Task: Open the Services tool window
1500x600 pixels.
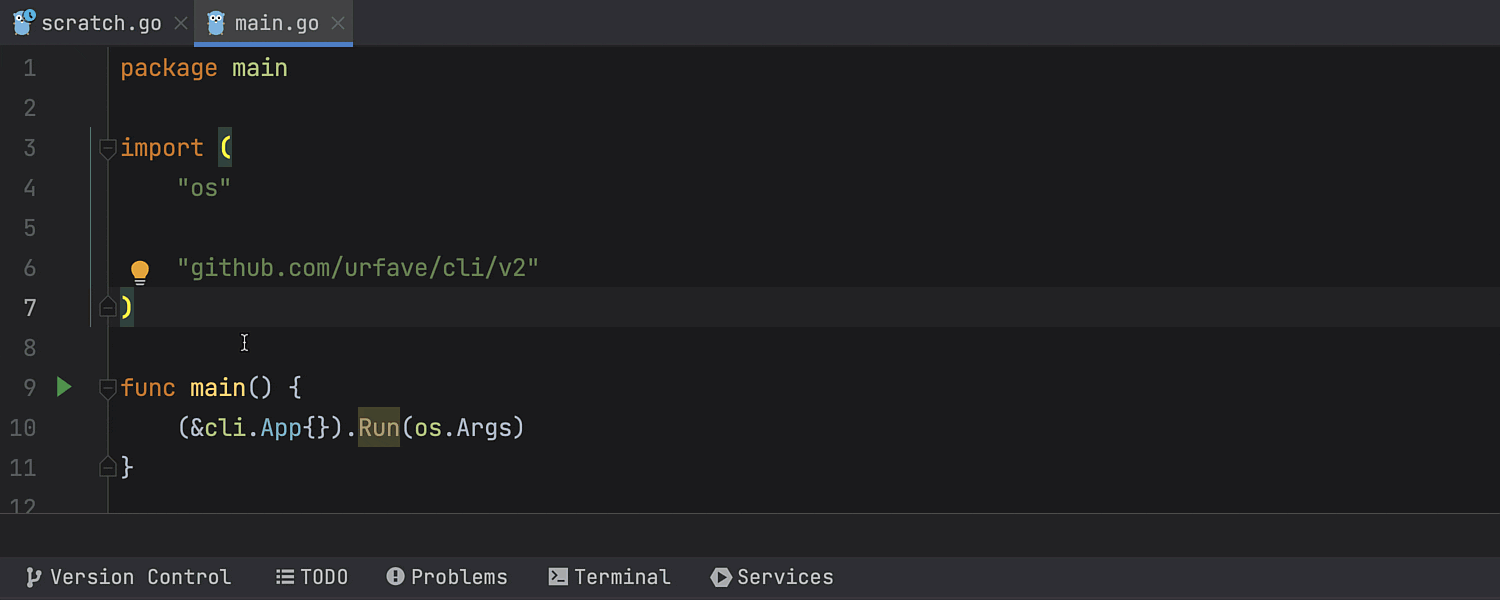Action: tap(772, 577)
